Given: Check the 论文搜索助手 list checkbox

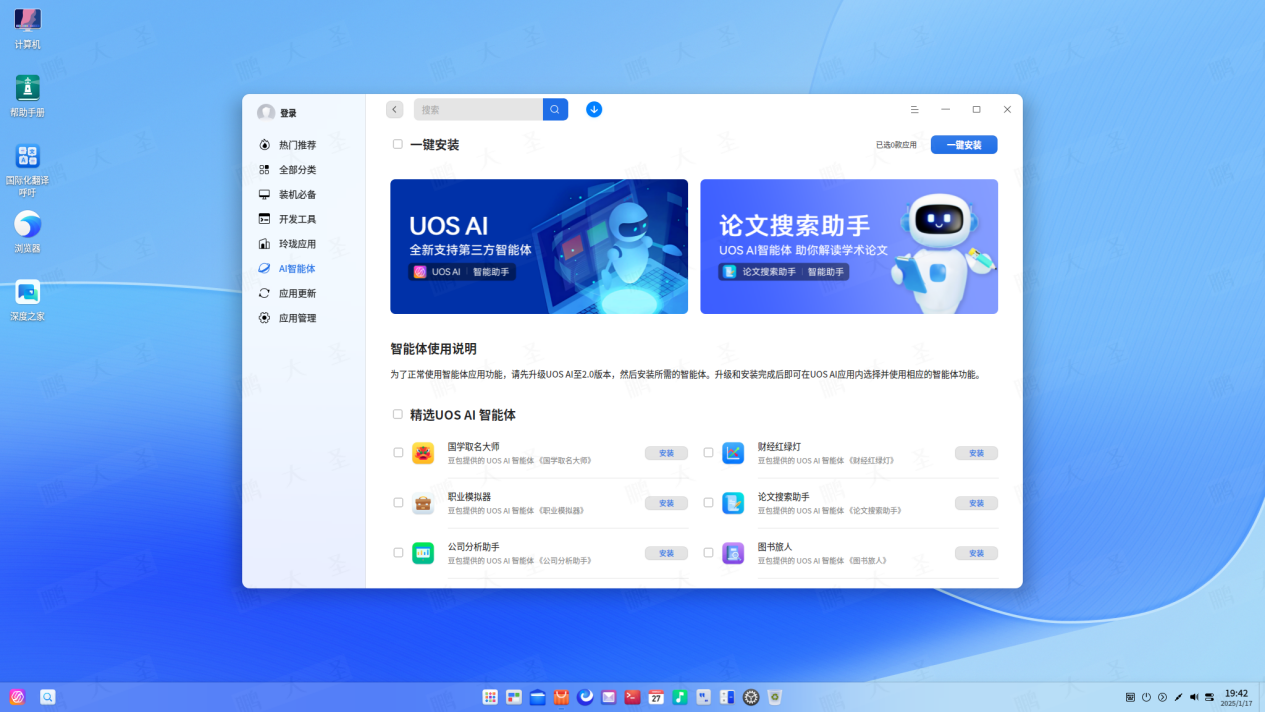Looking at the screenshot, I should click(708, 503).
